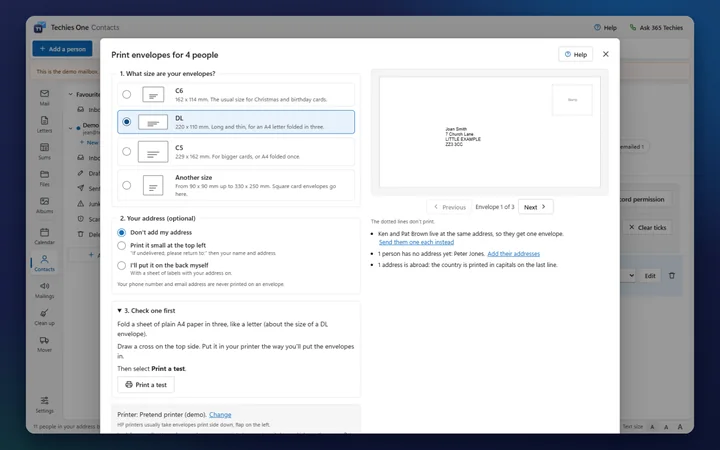720x450 pixels.
Task: Open Files in the left sidebar
Action: tap(44, 178)
